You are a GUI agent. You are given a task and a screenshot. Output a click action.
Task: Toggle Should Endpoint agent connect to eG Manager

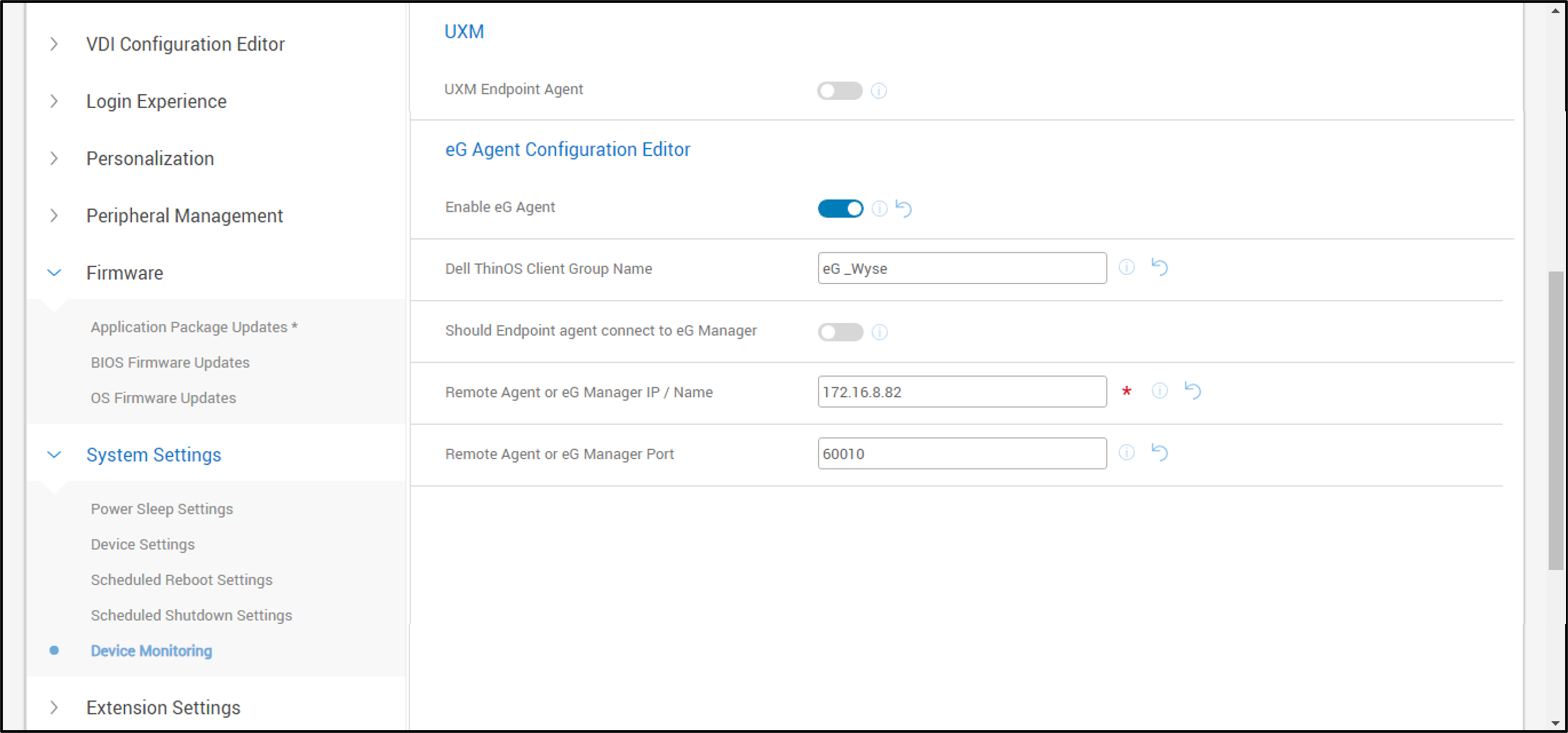pos(840,332)
